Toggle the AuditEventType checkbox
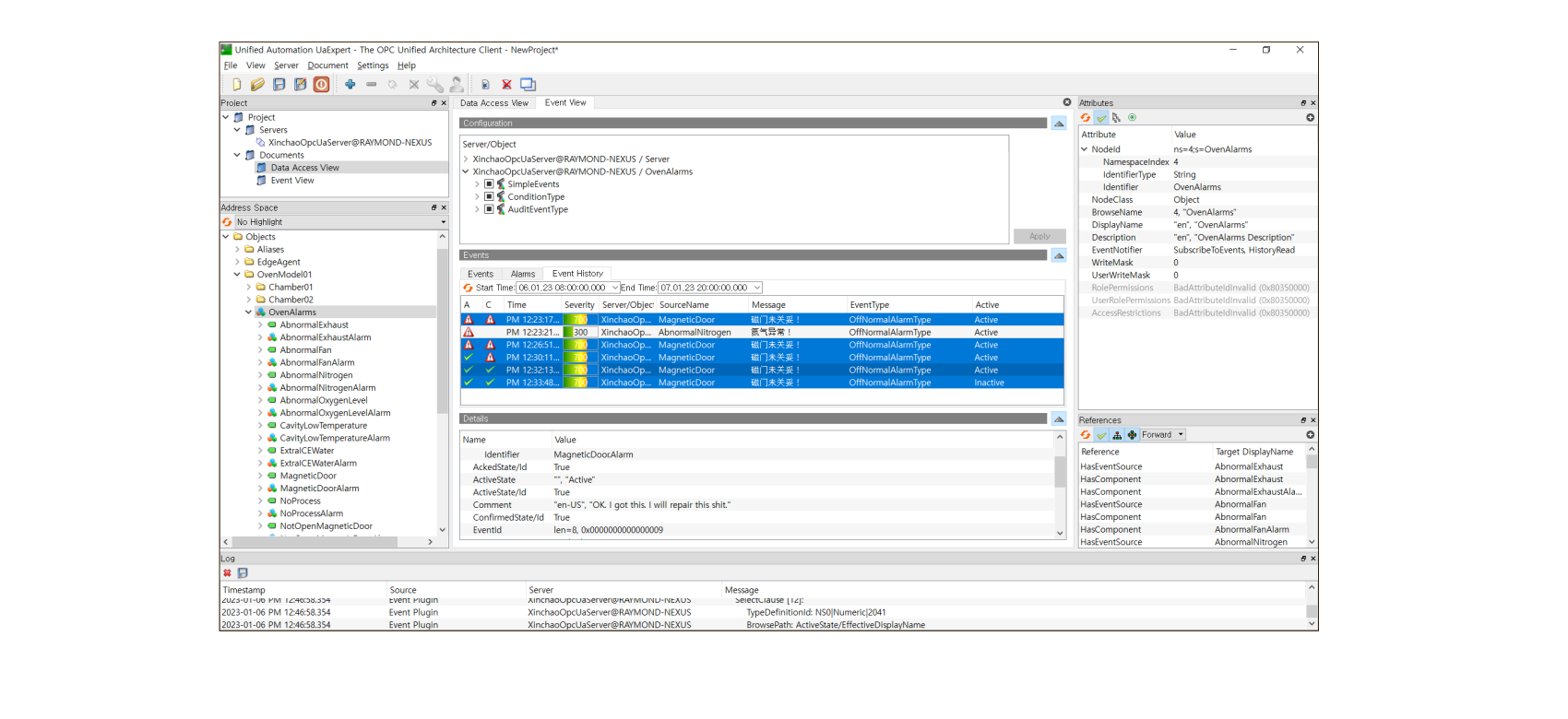The image size is (1568, 719). (489, 209)
